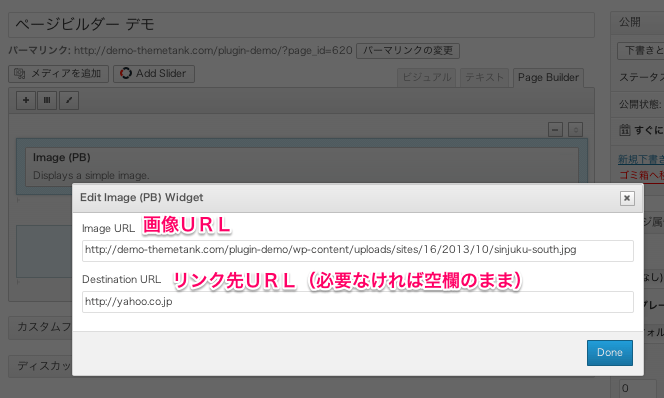Click the パーマリンクの変更 button
664x398 pixels.
click(408, 51)
